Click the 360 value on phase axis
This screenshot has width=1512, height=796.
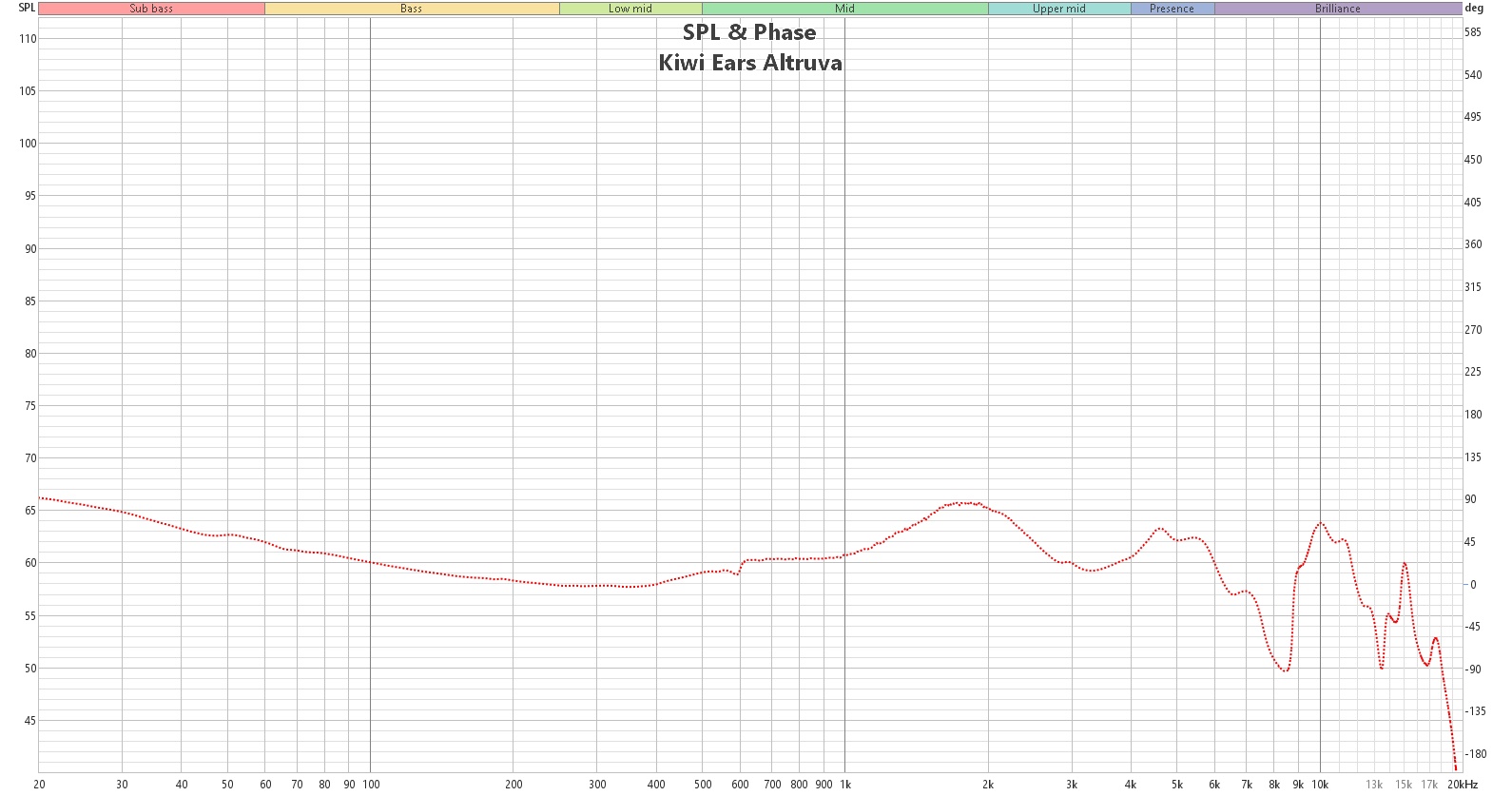tap(1473, 244)
